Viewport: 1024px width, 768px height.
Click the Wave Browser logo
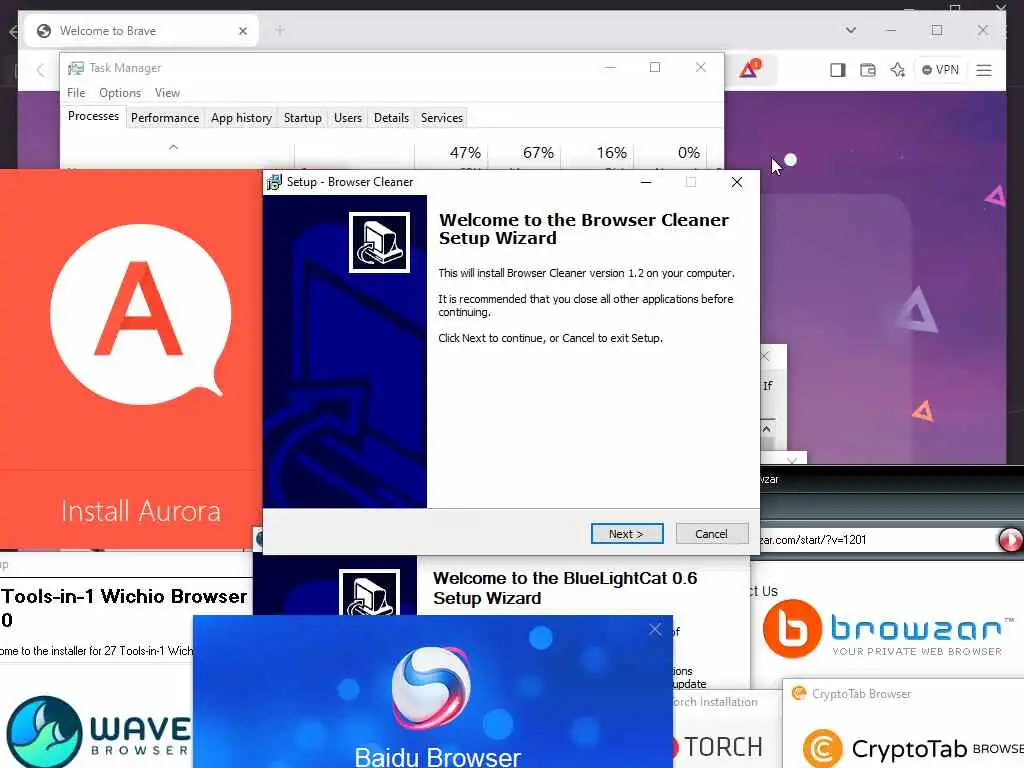[x=98, y=731]
